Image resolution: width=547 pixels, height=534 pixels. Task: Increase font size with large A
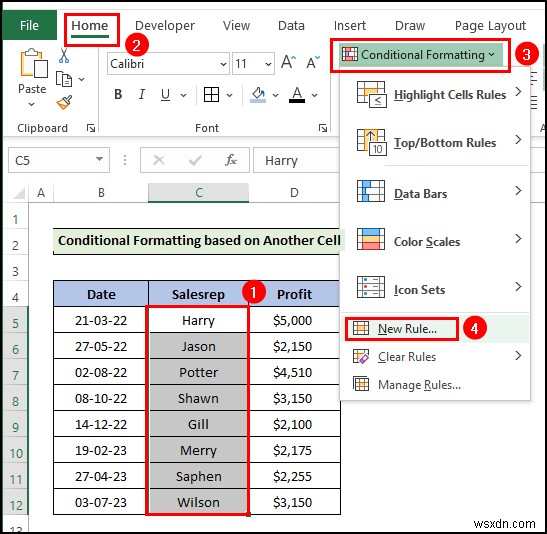tap(288, 63)
